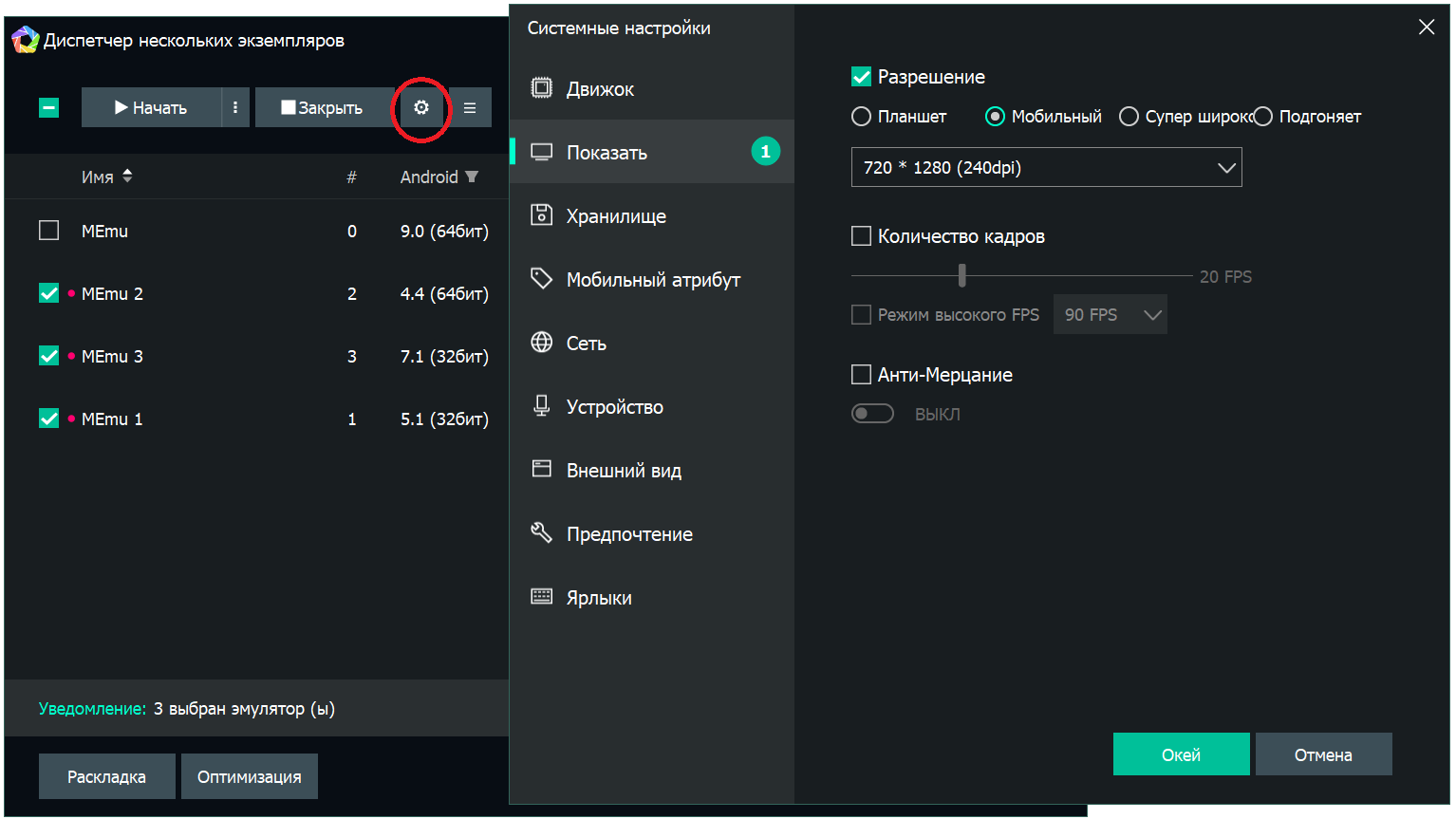1456x819 pixels.
Task: Enable Режим высокого FPS checkbox
Action: [861, 315]
